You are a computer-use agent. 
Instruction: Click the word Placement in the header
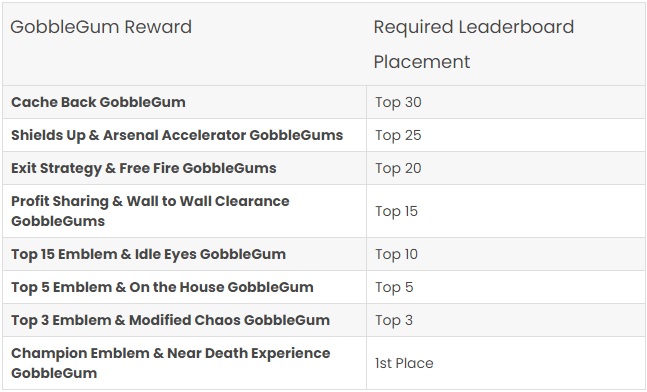coord(422,62)
